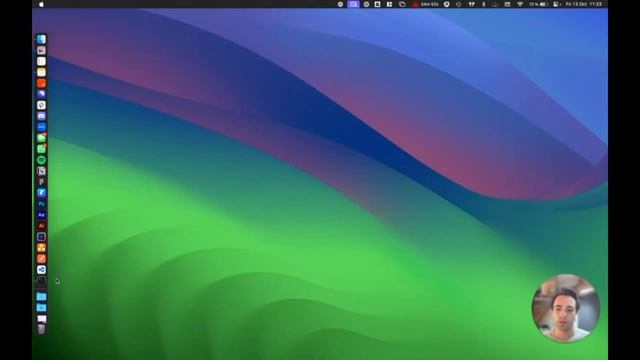This screenshot has height=360, width=640.
Task: Open the yellow Notes app in Dock
Action: tap(41, 72)
